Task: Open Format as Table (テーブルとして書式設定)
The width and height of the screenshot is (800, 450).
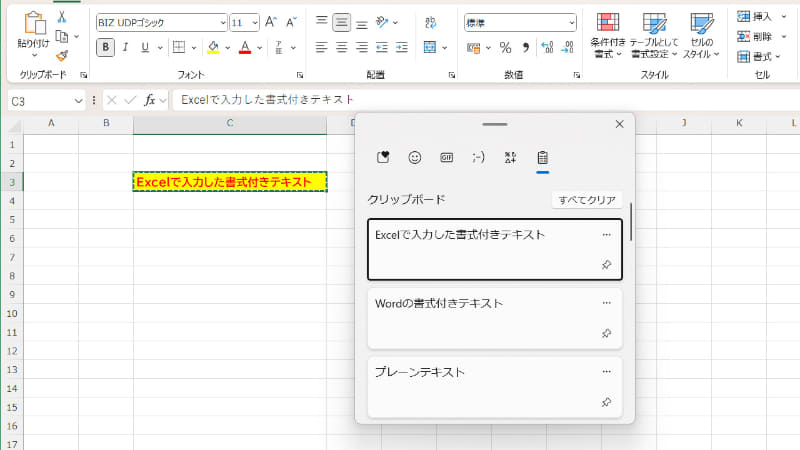Action: pos(654,35)
